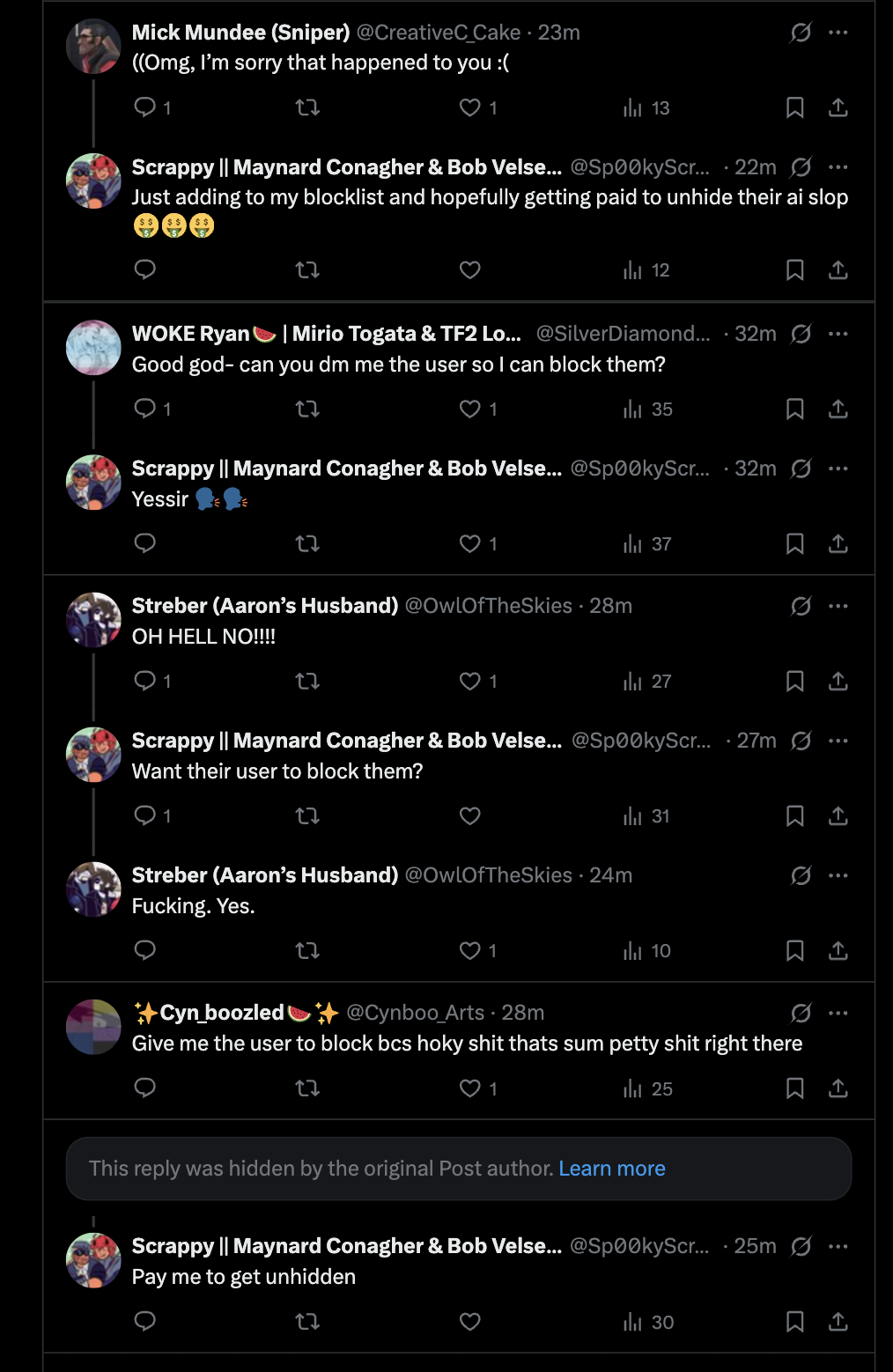Open the 'Learn more' hidden reply link
893x1372 pixels.
click(612, 1169)
